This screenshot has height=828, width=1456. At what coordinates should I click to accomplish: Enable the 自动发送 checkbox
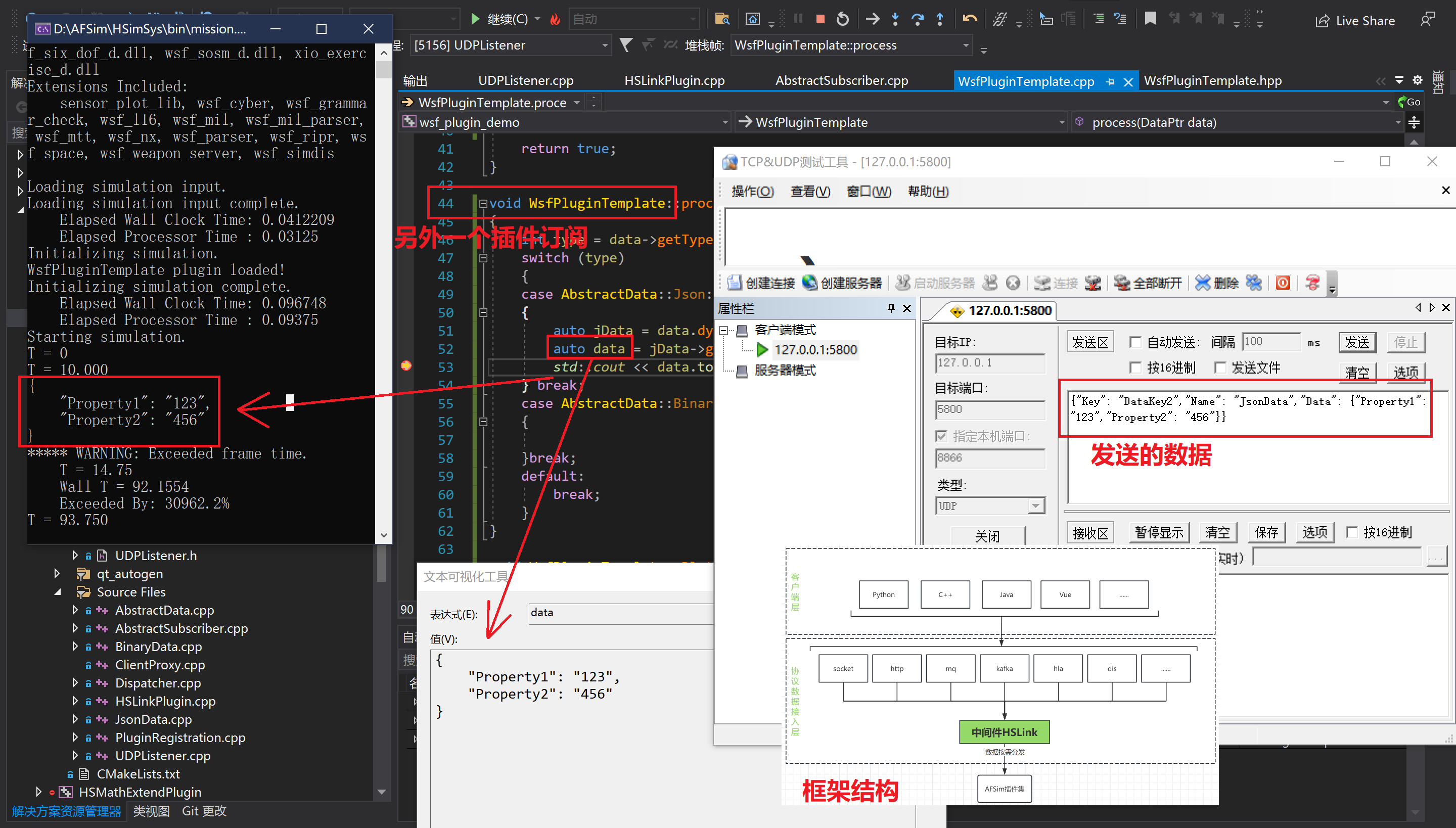tap(1136, 342)
